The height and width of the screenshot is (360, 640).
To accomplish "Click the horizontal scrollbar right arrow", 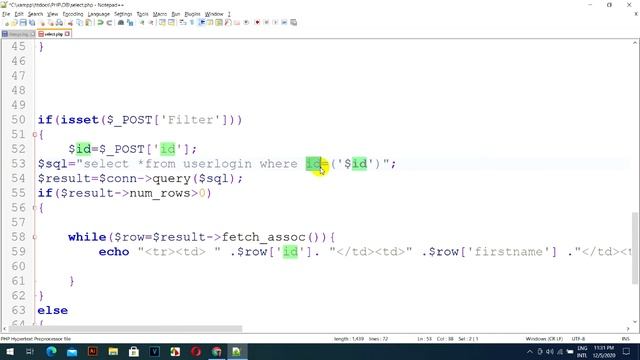I will point(628,329).
